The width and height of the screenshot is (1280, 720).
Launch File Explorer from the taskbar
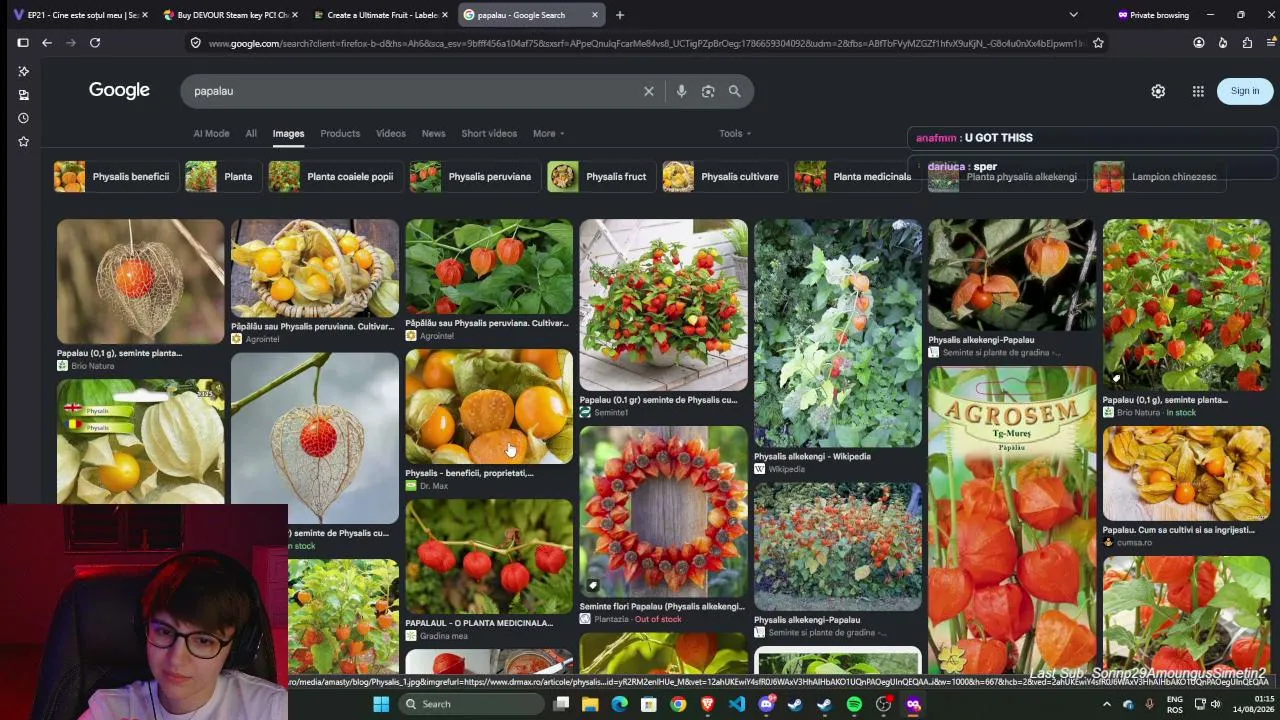590,704
